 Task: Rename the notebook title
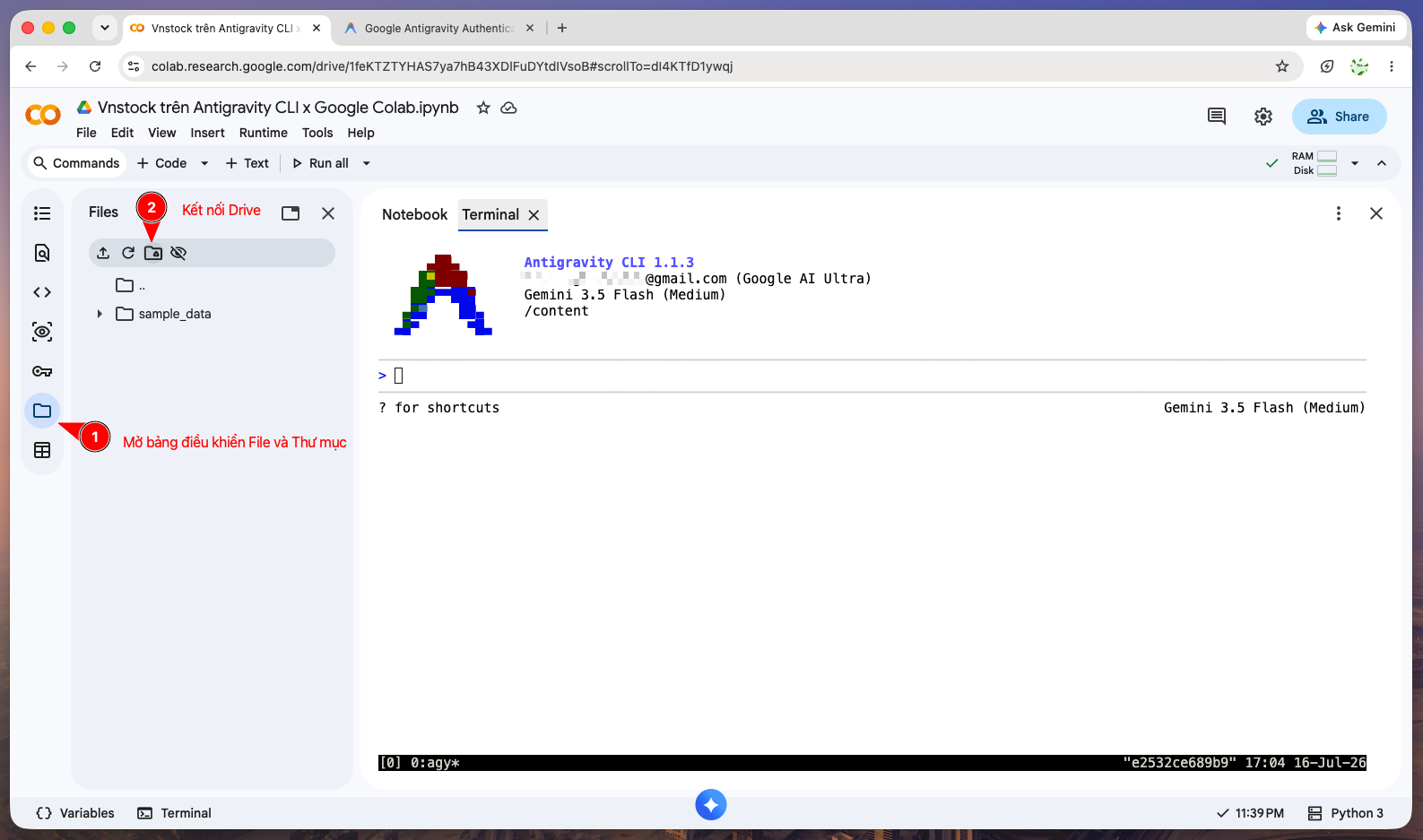tap(278, 108)
